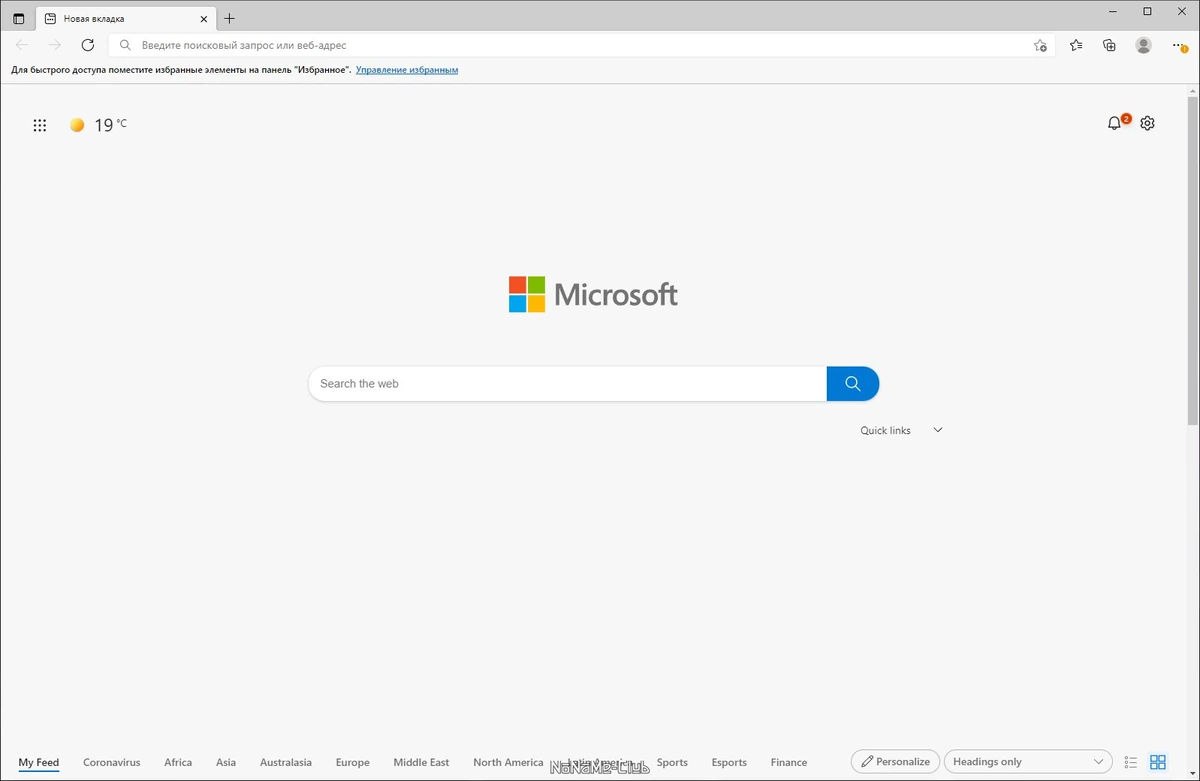The height and width of the screenshot is (781, 1200).
Task: Click the Search the web field
Action: pyautogui.click(x=567, y=384)
